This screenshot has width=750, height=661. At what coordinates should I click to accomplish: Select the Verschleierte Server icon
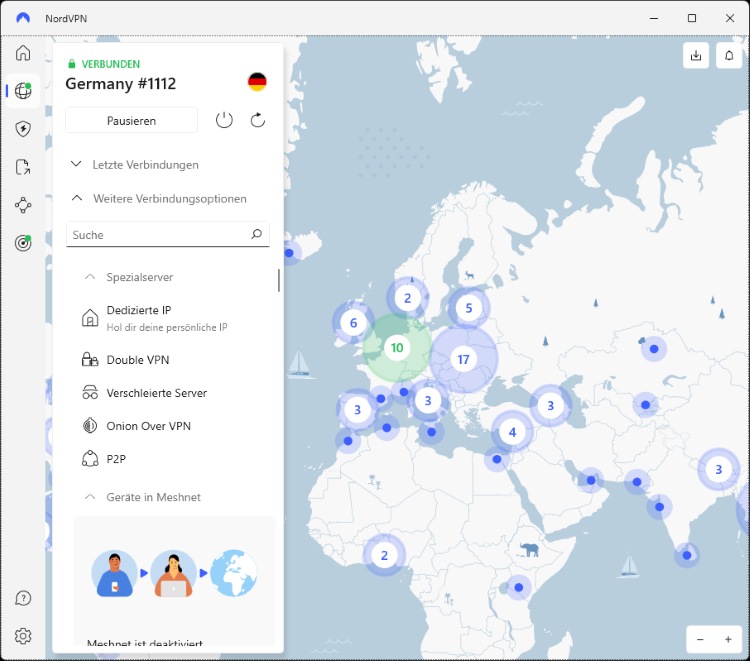tap(90, 393)
